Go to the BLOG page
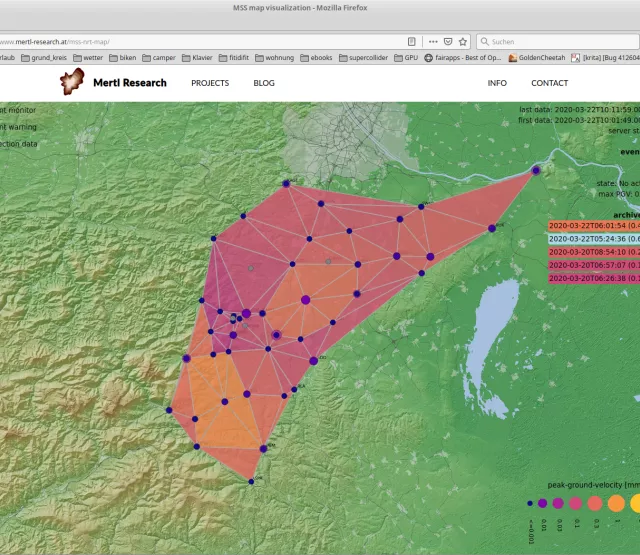 pos(264,83)
